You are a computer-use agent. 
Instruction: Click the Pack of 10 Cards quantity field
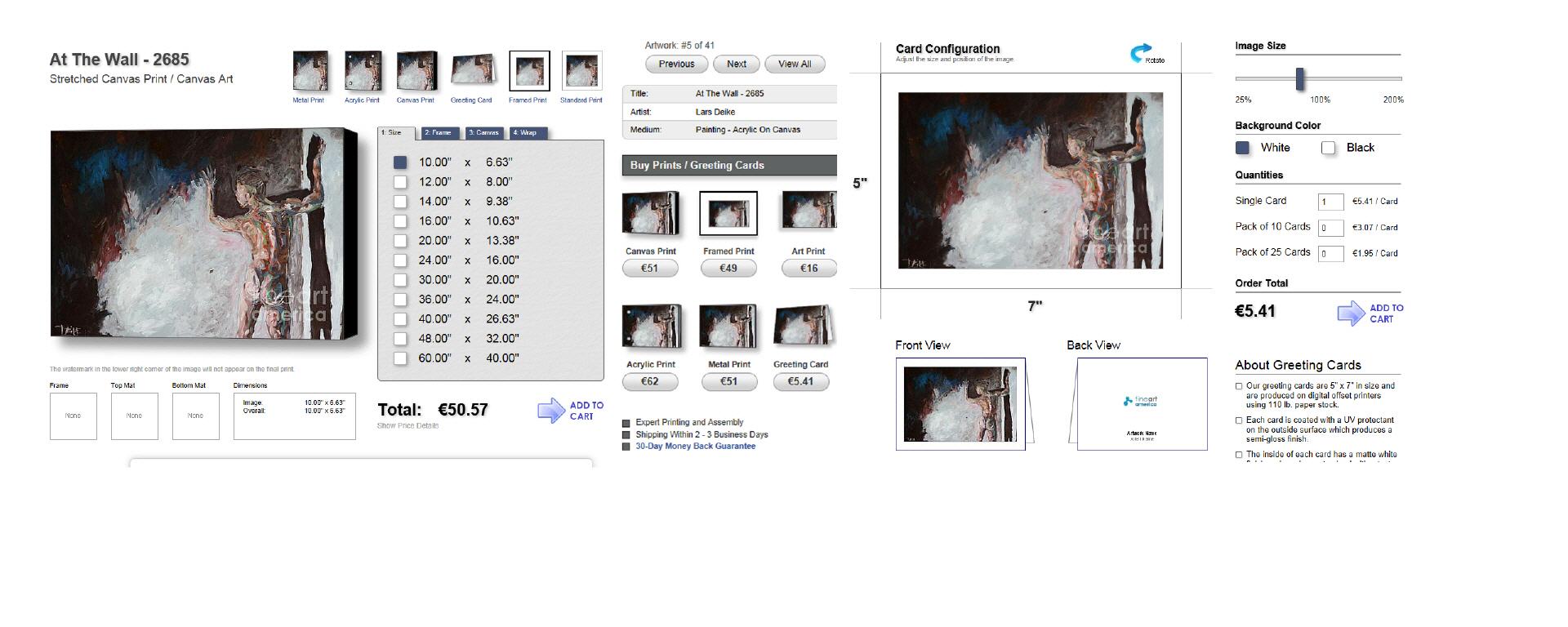[x=1330, y=228]
